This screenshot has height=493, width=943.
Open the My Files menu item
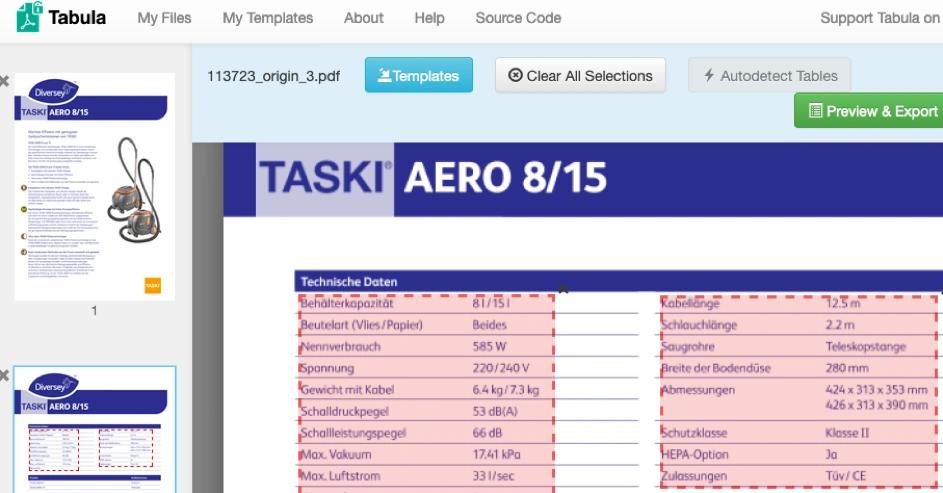(164, 18)
